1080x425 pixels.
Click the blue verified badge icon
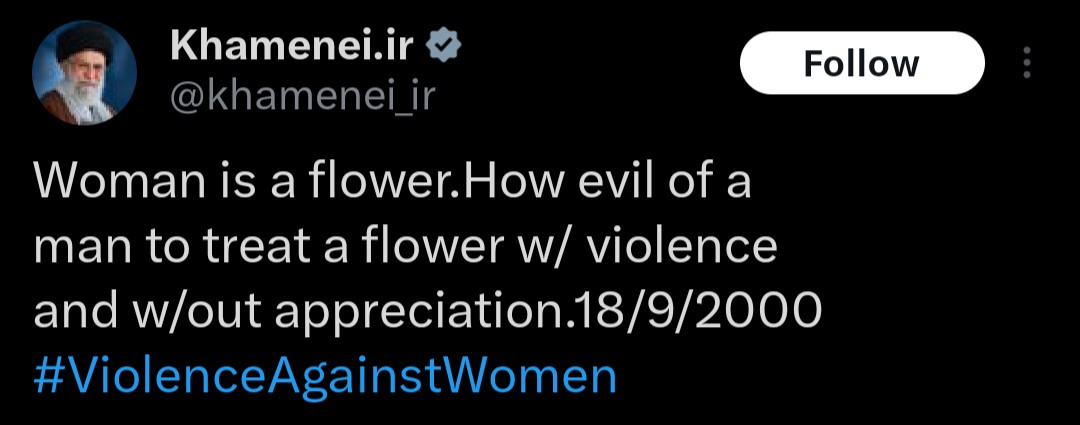tap(444, 46)
